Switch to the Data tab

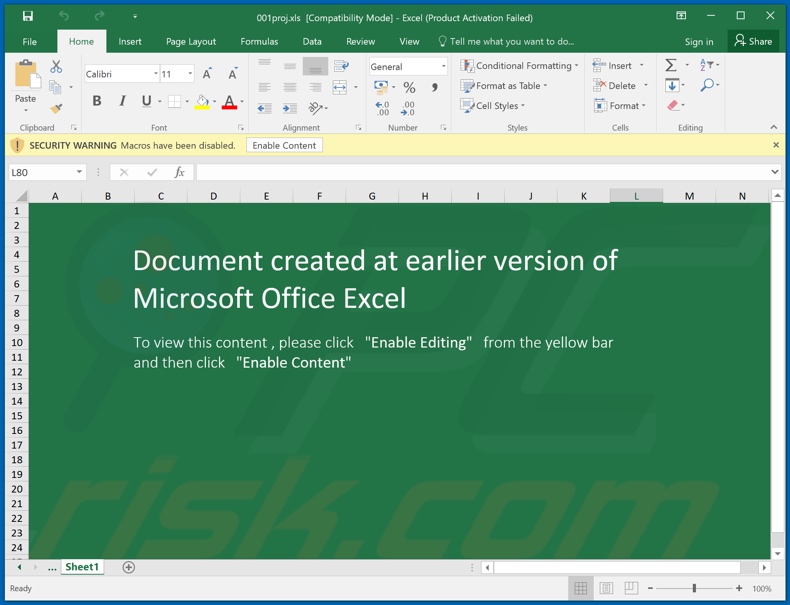tap(312, 42)
